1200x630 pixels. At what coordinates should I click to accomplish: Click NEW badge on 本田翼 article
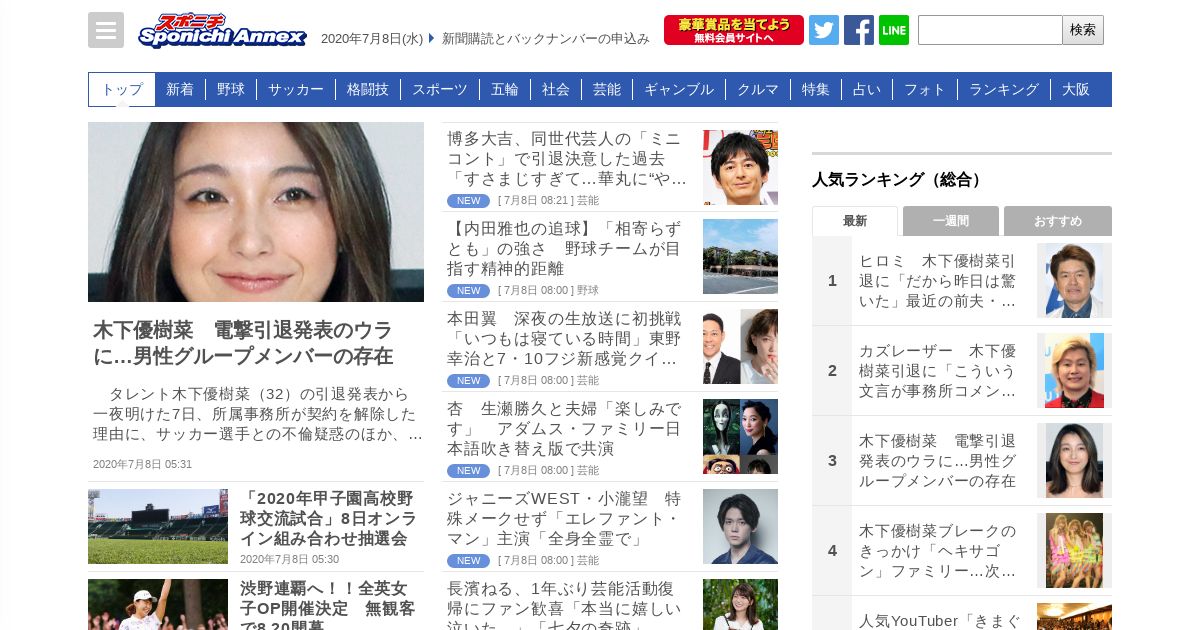[x=468, y=381]
